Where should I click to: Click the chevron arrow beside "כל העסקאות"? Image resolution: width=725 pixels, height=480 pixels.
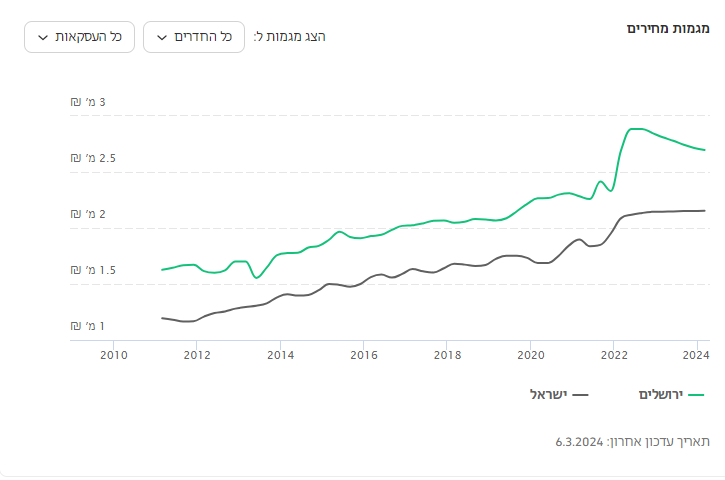42,37
